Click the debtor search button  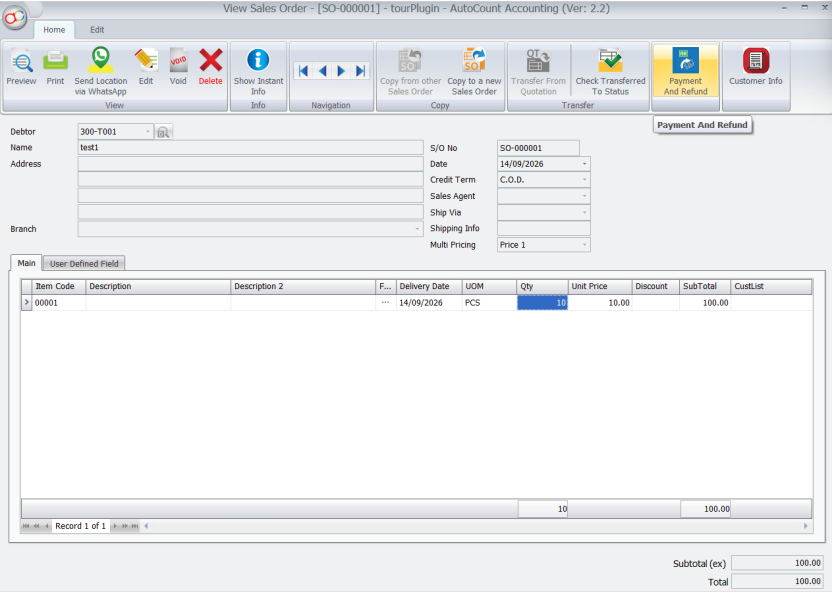[x=163, y=132]
